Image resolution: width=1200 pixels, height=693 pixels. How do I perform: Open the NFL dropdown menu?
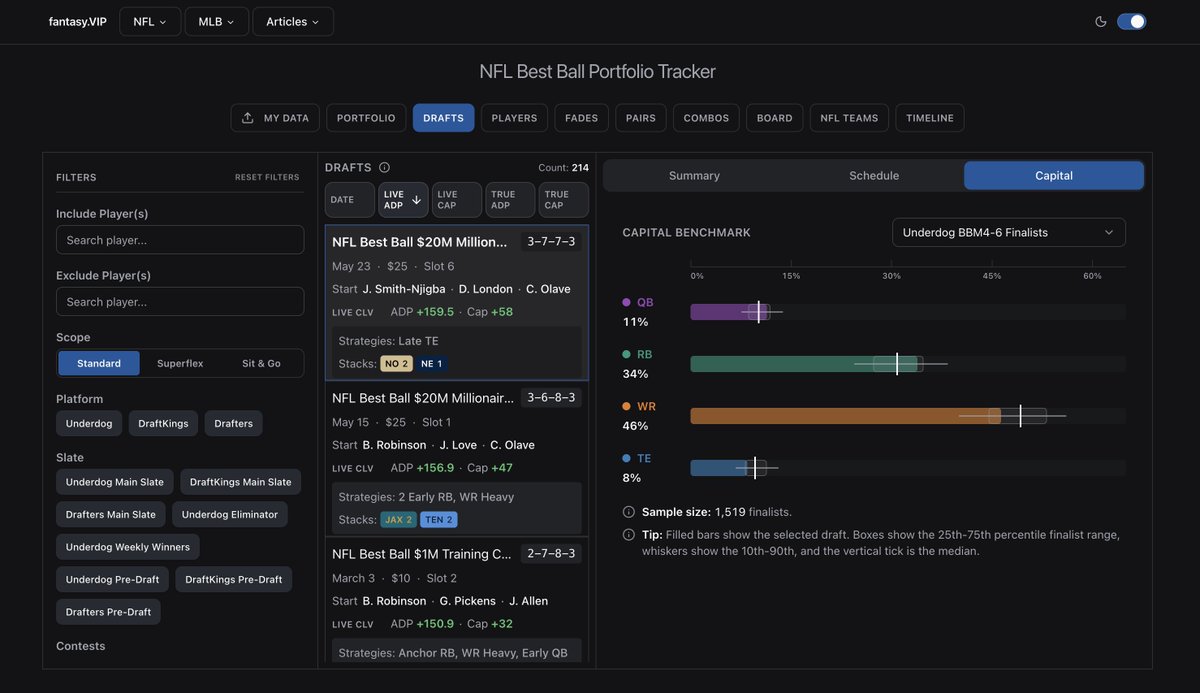point(150,21)
